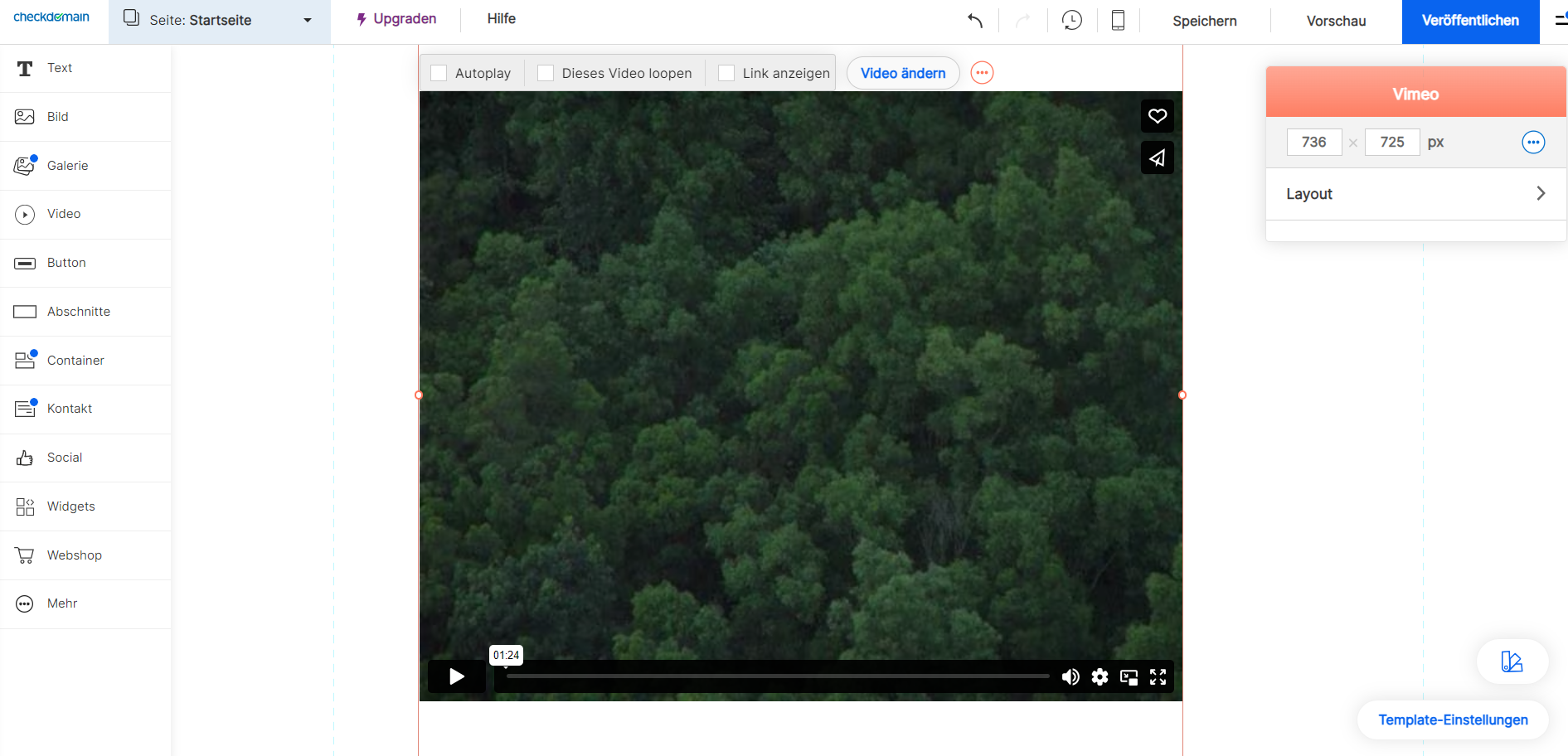Switch to mobile view icon

click(x=1118, y=21)
